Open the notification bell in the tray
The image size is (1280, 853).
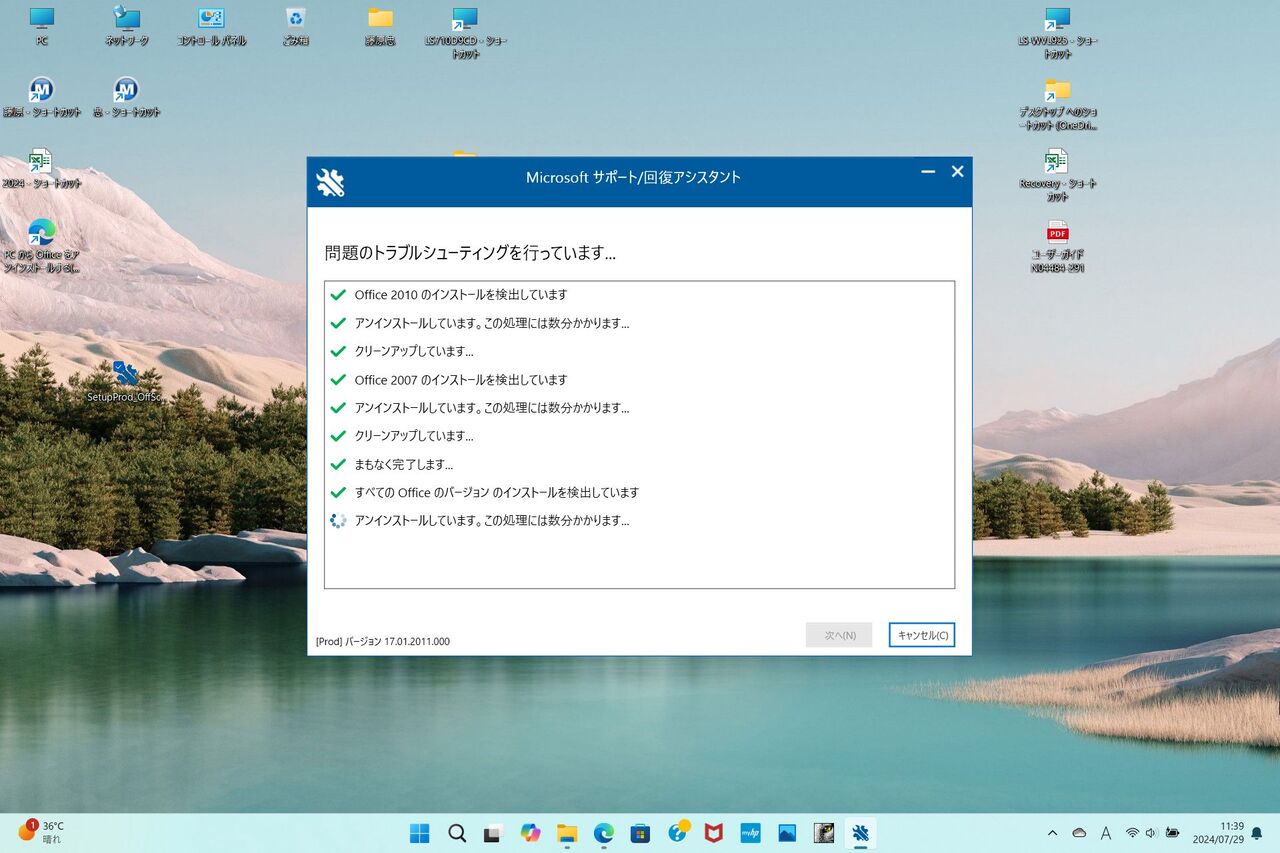tap(1257, 833)
